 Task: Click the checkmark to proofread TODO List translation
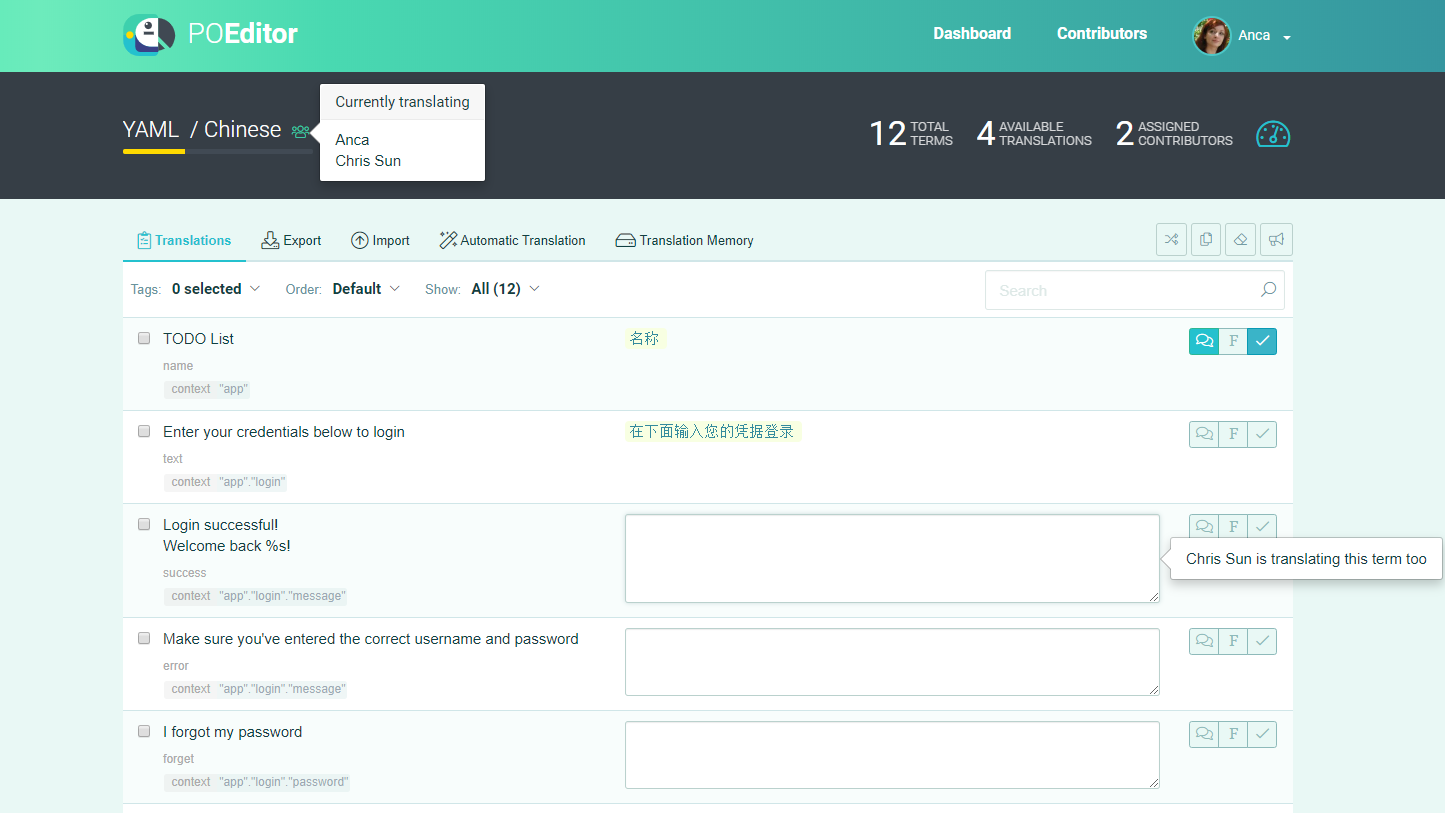(x=1262, y=341)
